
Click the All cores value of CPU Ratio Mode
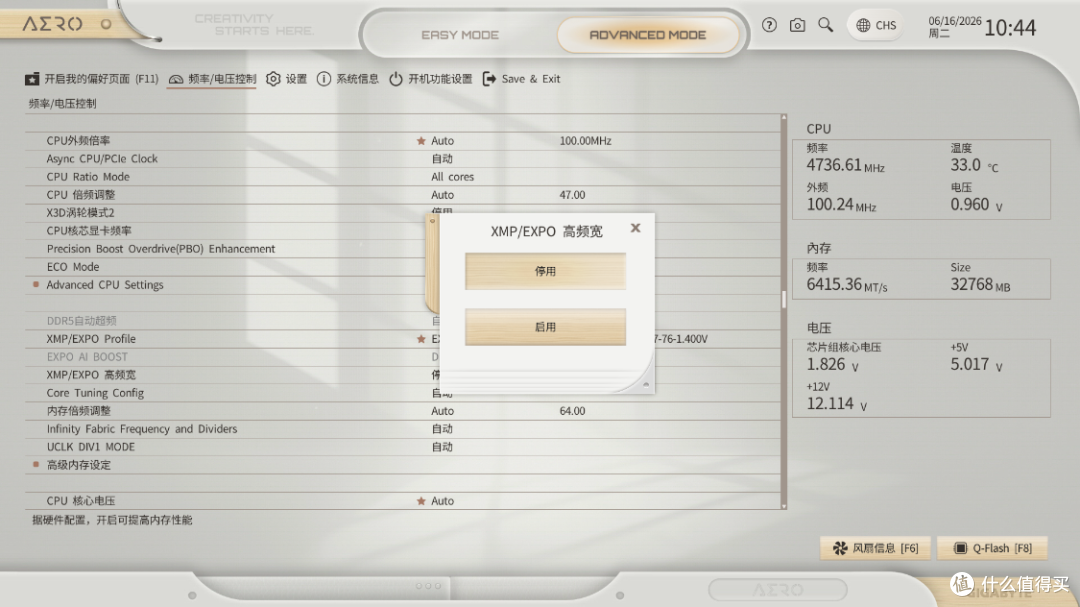(x=453, y=176)
